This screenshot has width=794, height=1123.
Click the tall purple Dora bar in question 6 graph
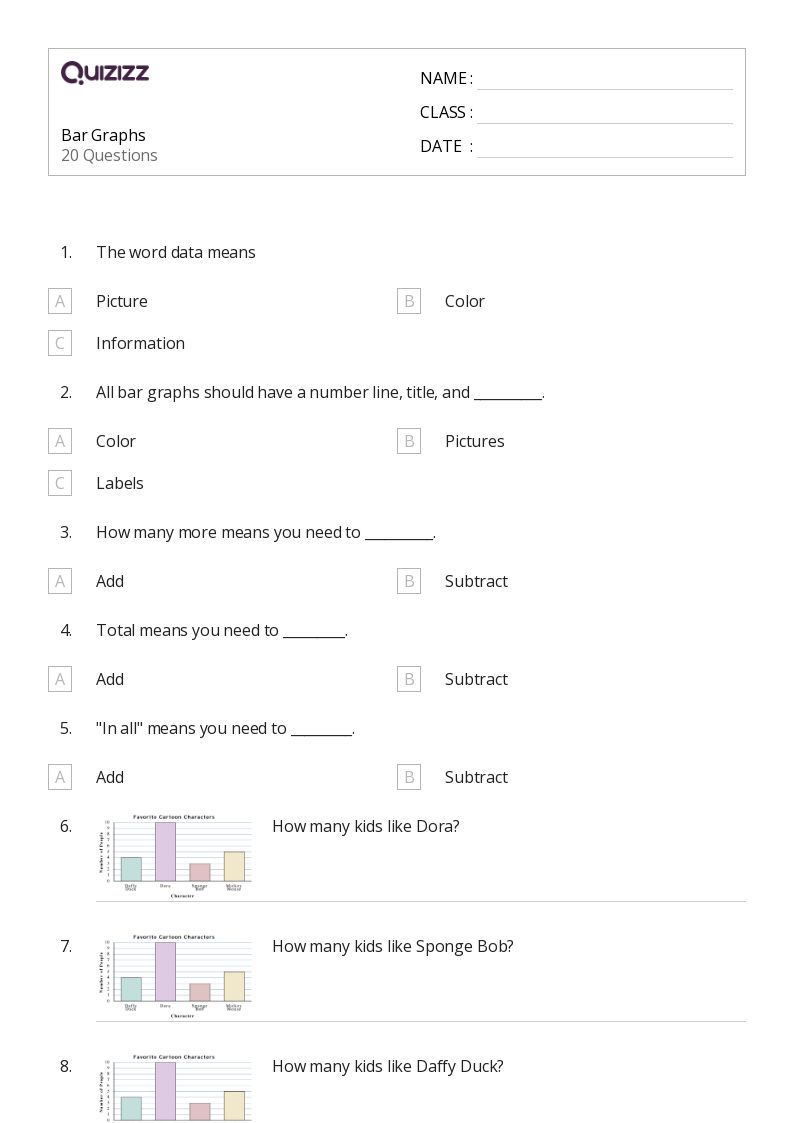(165, 852)
